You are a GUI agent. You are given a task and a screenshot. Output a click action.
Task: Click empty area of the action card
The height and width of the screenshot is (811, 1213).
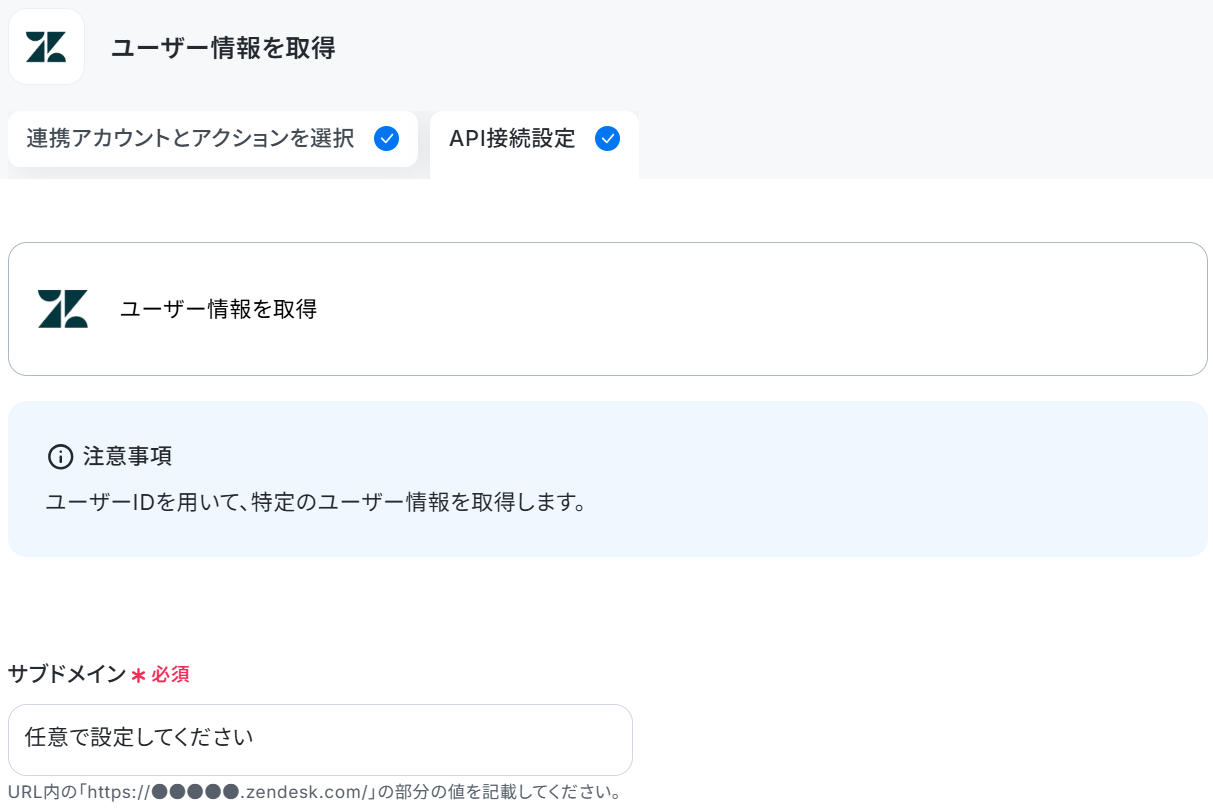tap(760, 309)
